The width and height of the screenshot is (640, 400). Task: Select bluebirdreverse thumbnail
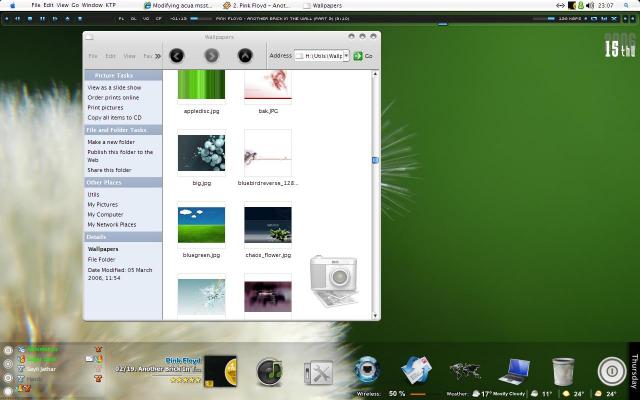point(268,153)
